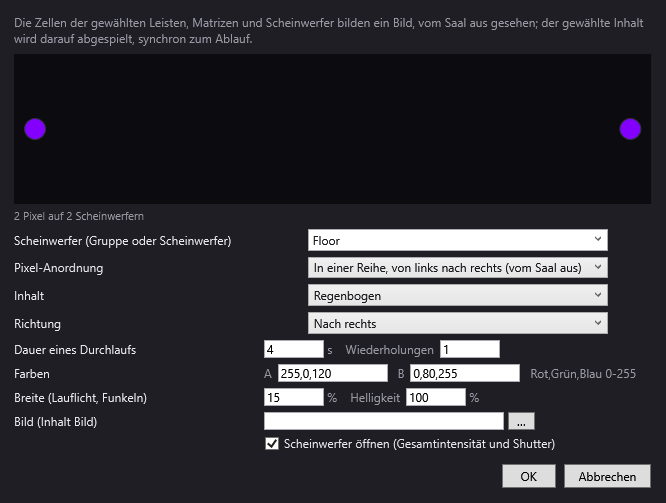Click the Dauer eines Durchlaufs input field
This screenshot has width=666, height=503.
[x=293, y=350]
